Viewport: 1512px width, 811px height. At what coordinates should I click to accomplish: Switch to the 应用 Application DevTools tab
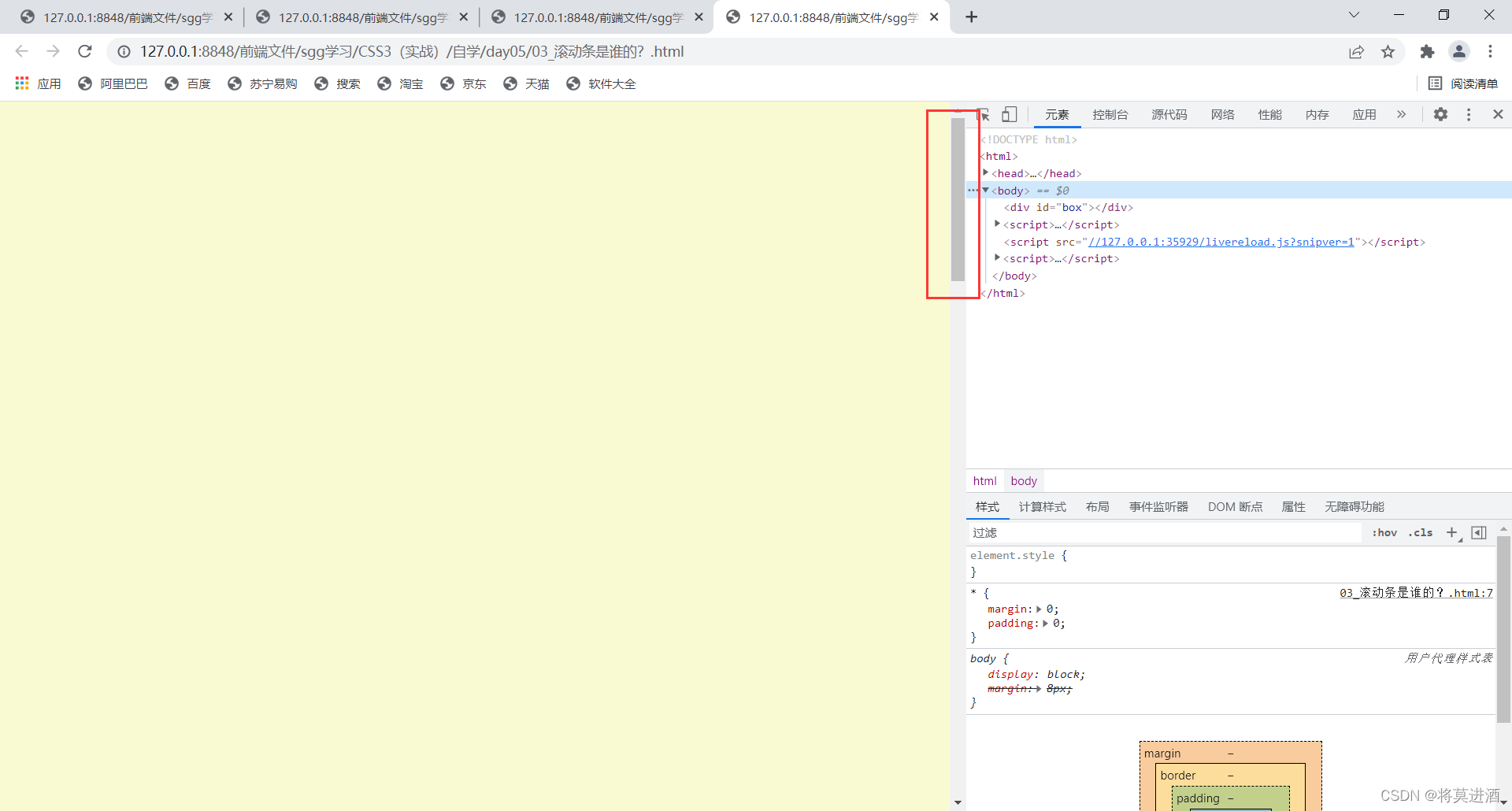click(1364, 115)
